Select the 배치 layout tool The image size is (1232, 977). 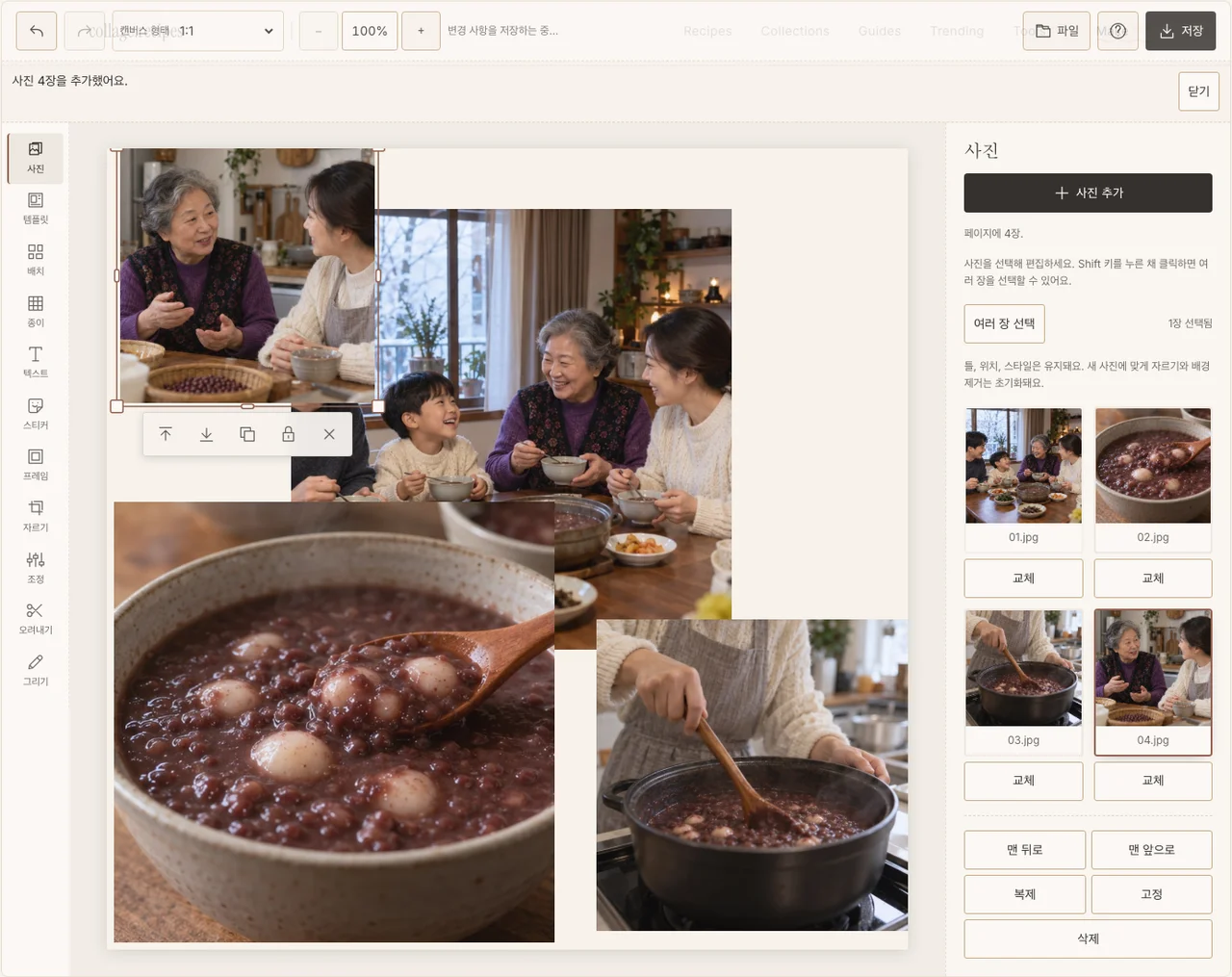(x=36, y=260)
